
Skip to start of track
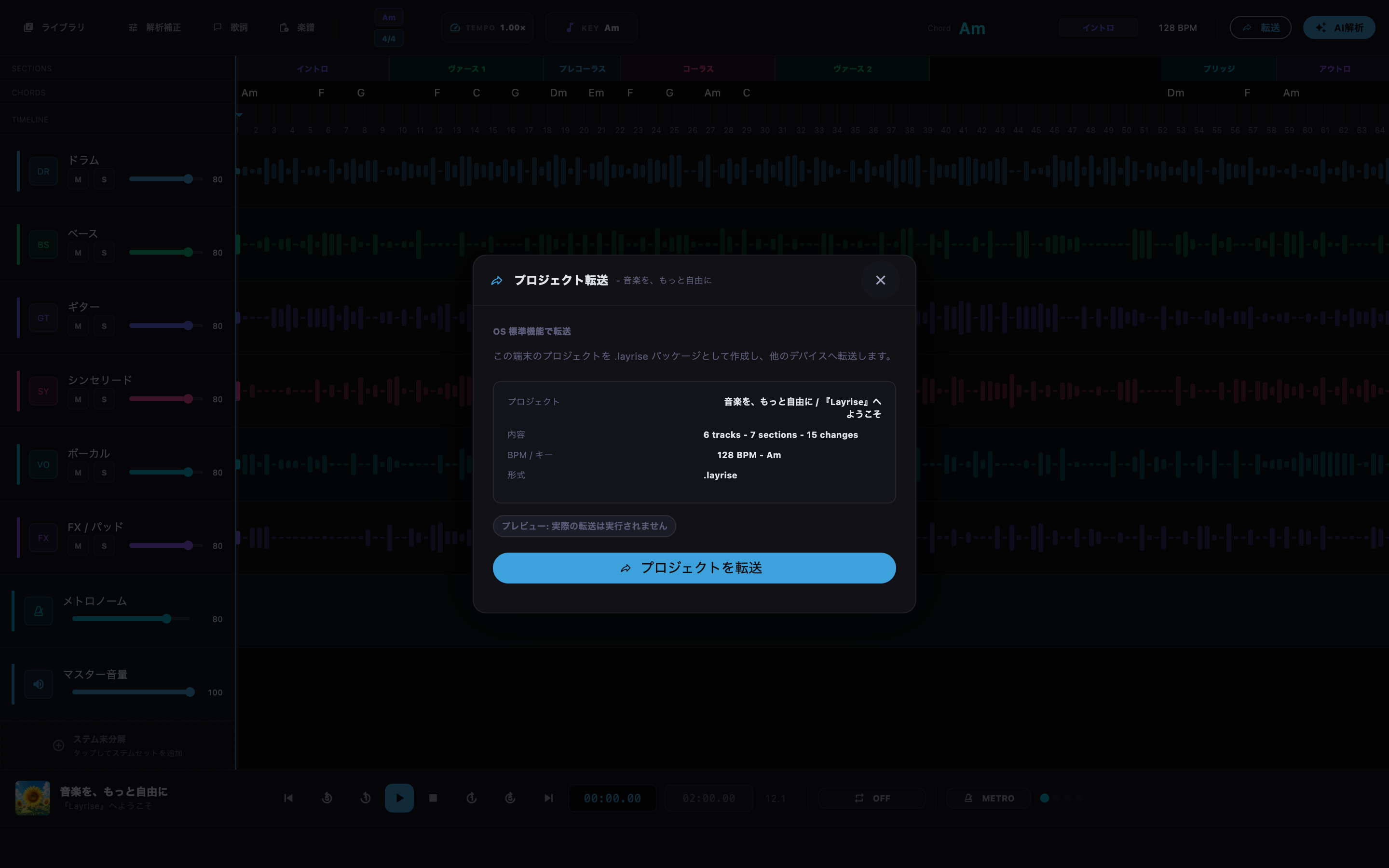click(288, 798)
